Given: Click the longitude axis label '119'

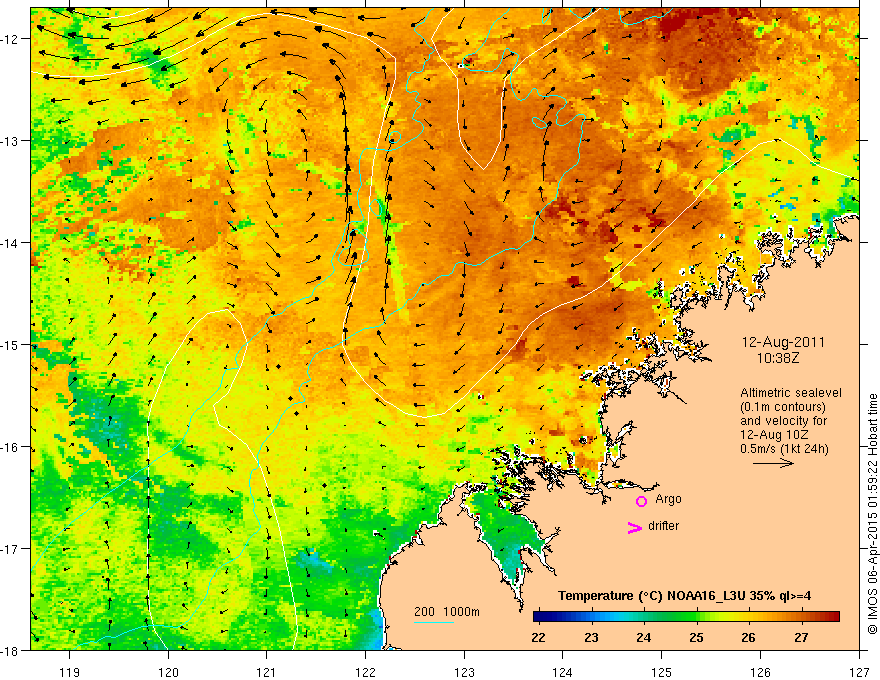Looking at the screenshot, I should (x=69, y=672).
